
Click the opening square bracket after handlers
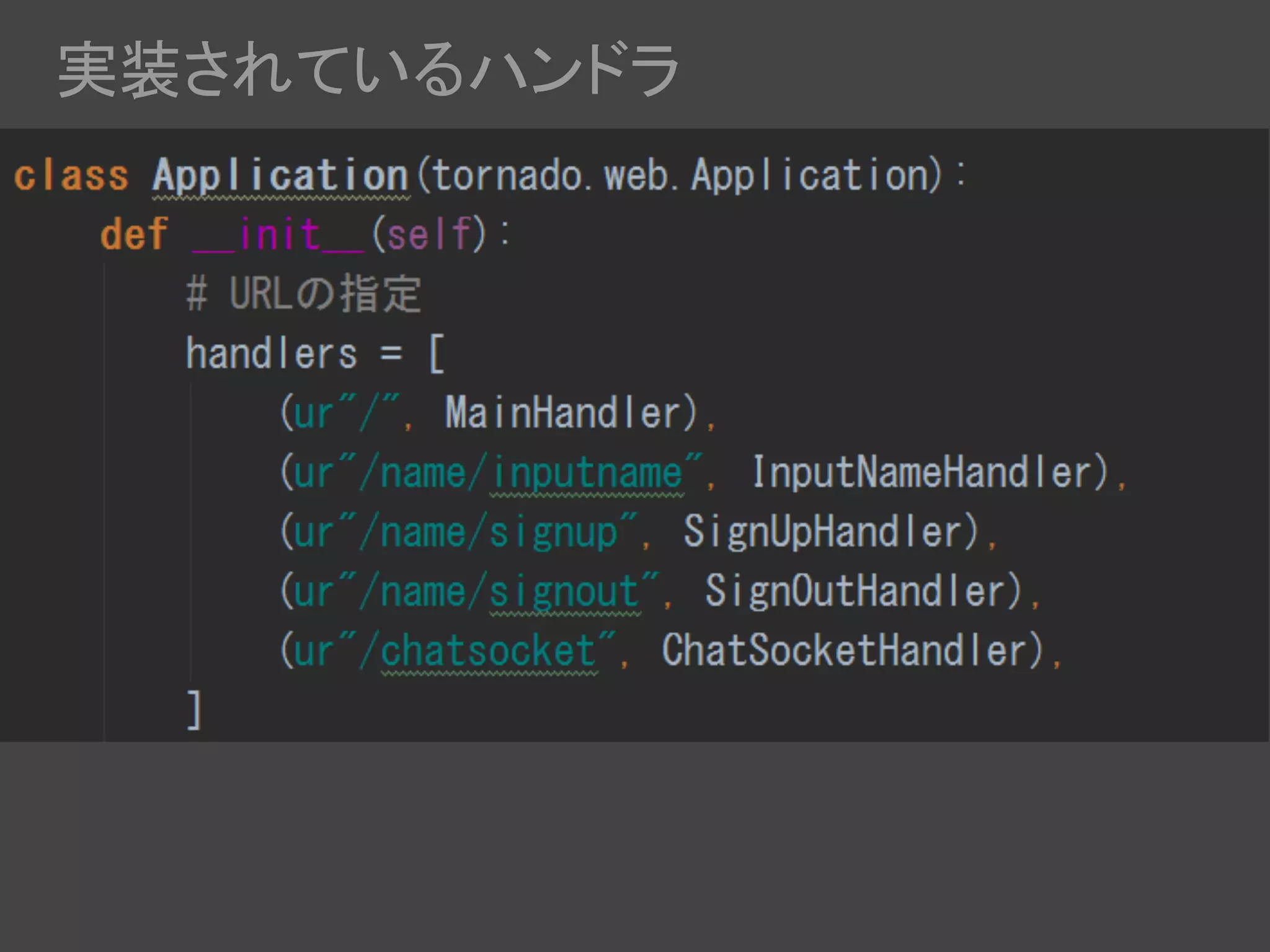pyautogui.click(x=437, y=353)
